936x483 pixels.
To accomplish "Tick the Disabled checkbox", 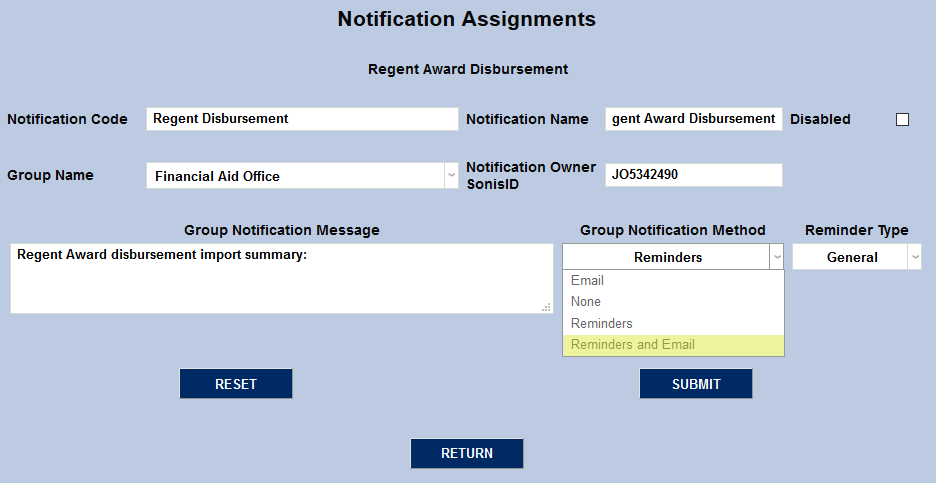I will [x=902, y=119].
